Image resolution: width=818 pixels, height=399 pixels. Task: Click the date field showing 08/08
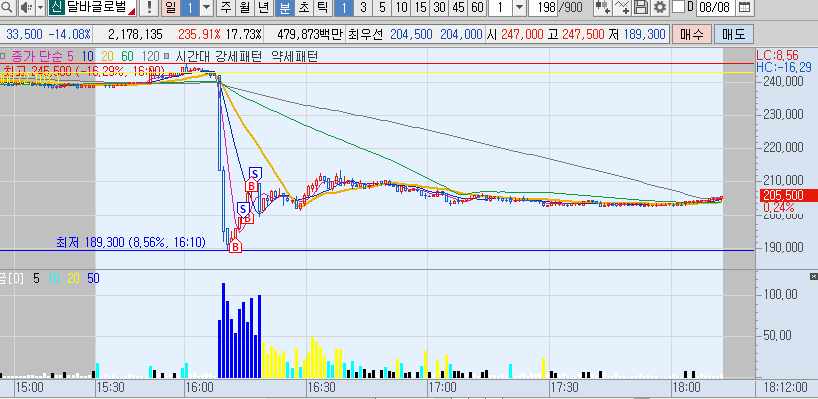[715, 7]
